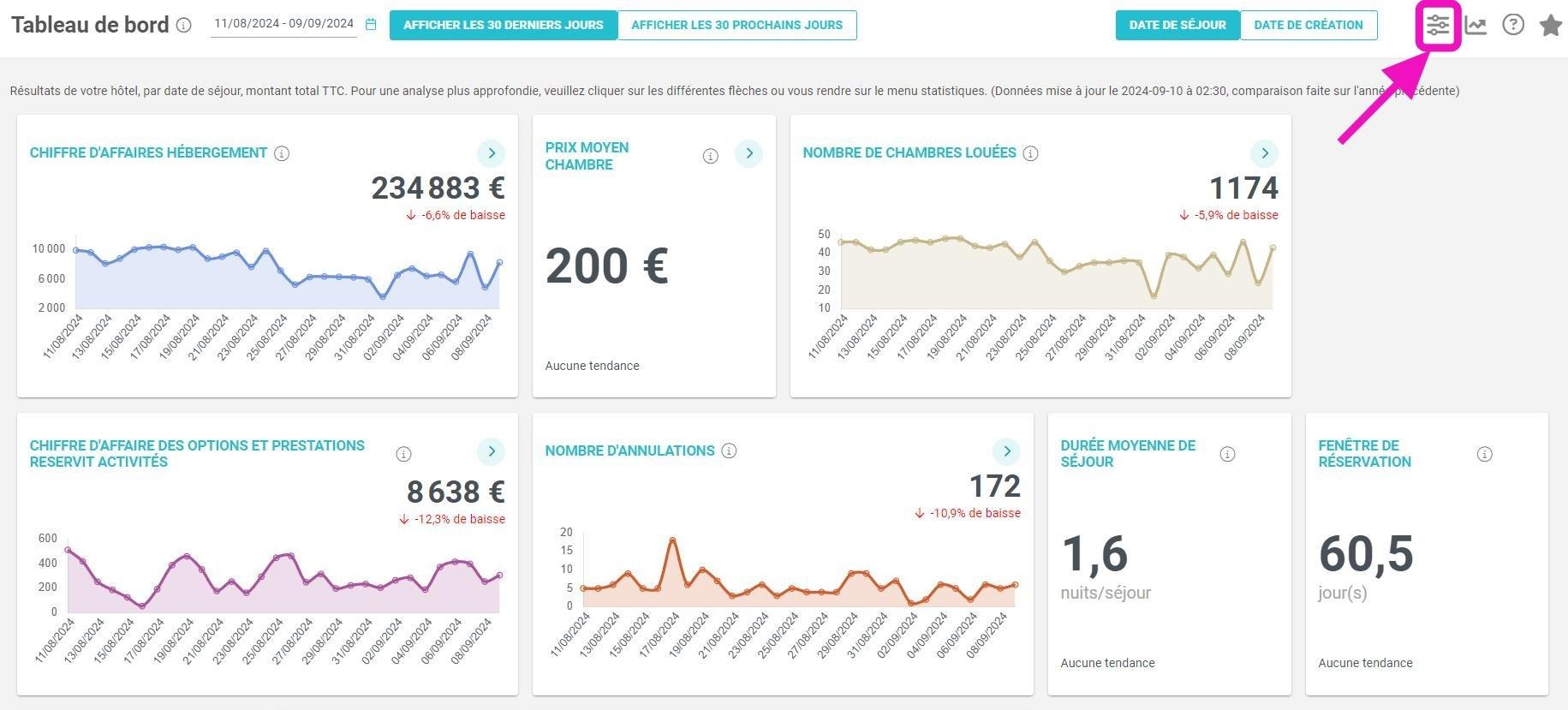Open the dashboard filter settings sliders icon
Screen dimensions: 1568x710
1438,25
